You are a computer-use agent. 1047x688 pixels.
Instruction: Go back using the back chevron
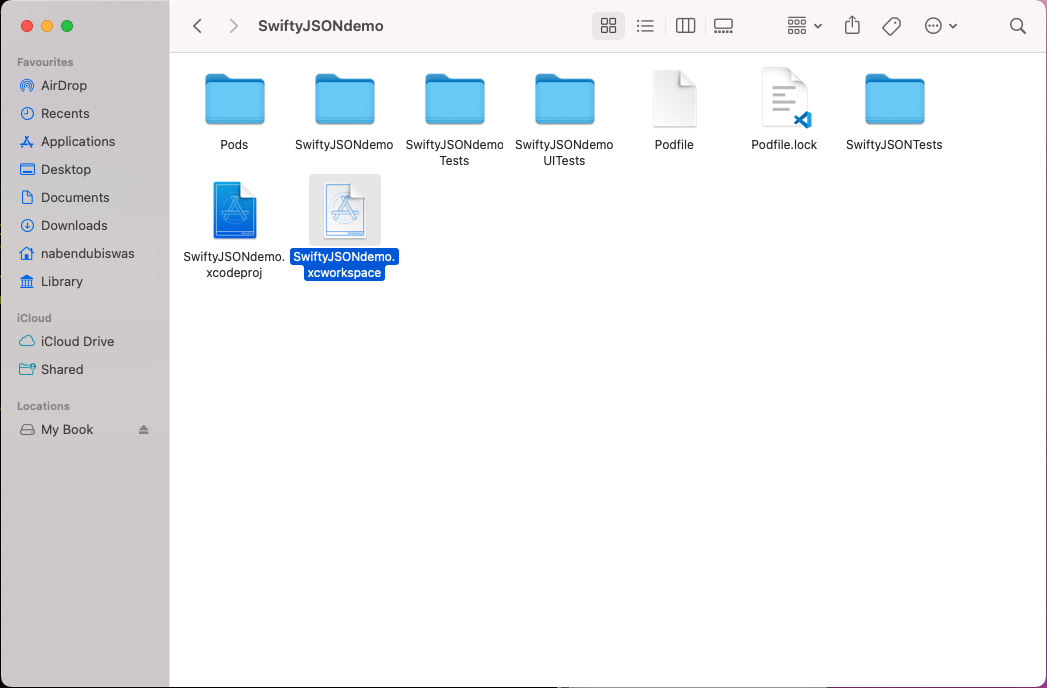(198, 26)
